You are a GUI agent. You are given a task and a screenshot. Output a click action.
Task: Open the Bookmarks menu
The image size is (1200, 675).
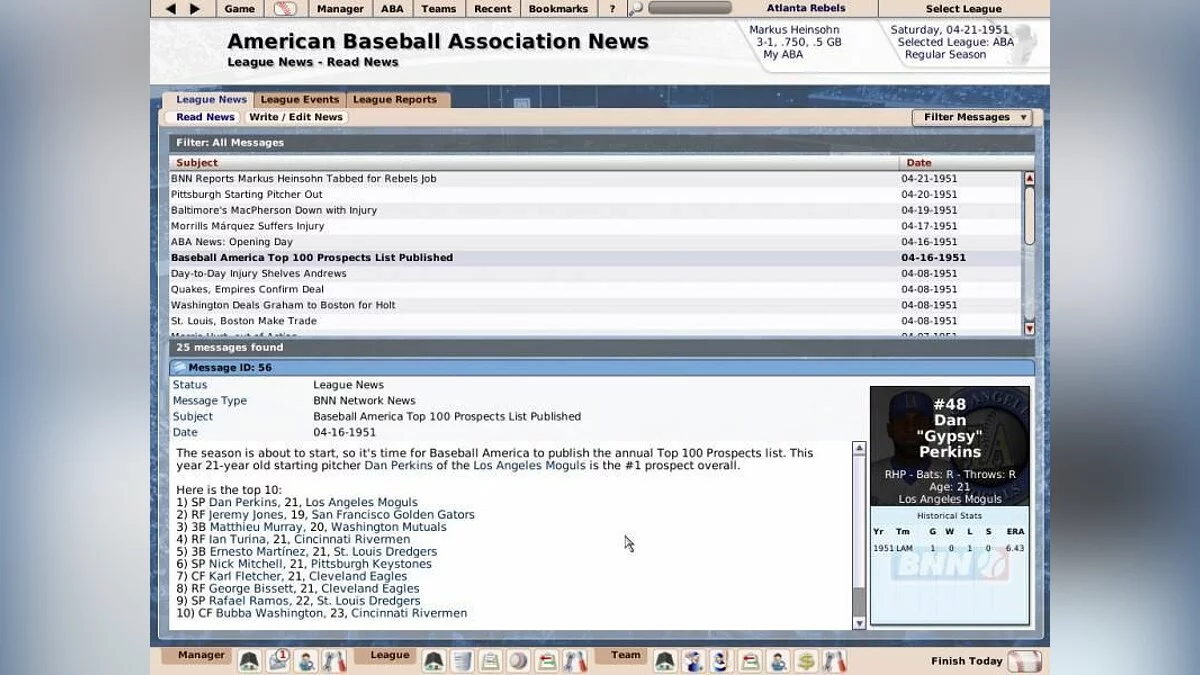(x=558, y=9)
